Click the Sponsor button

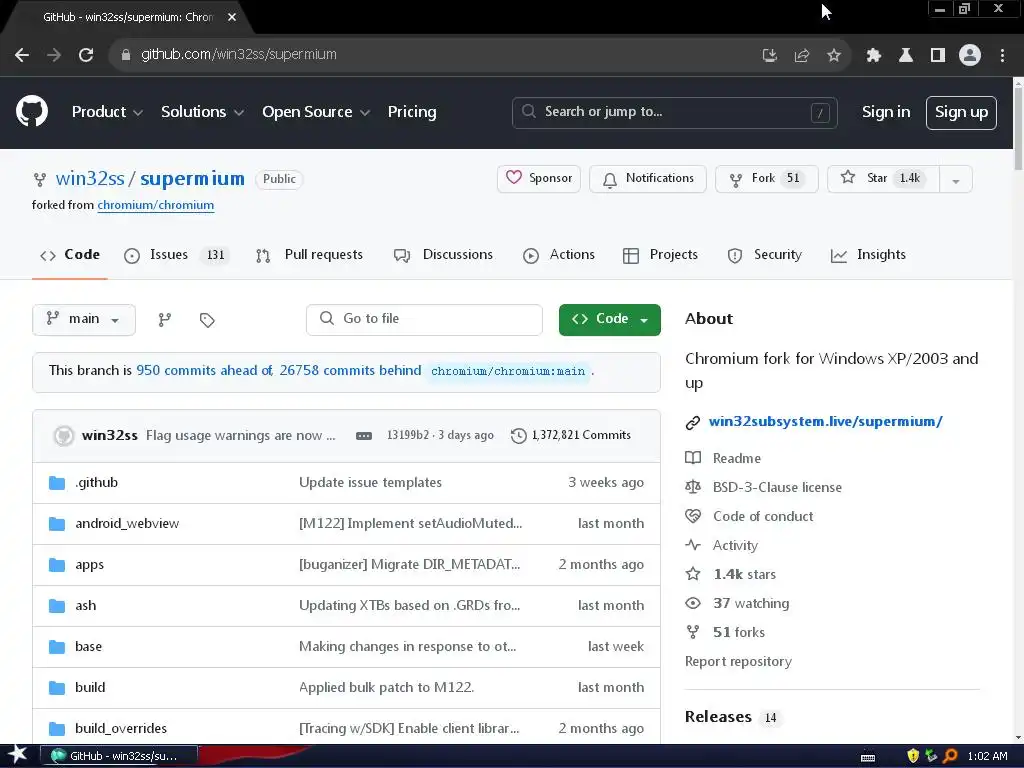[539, 179]
